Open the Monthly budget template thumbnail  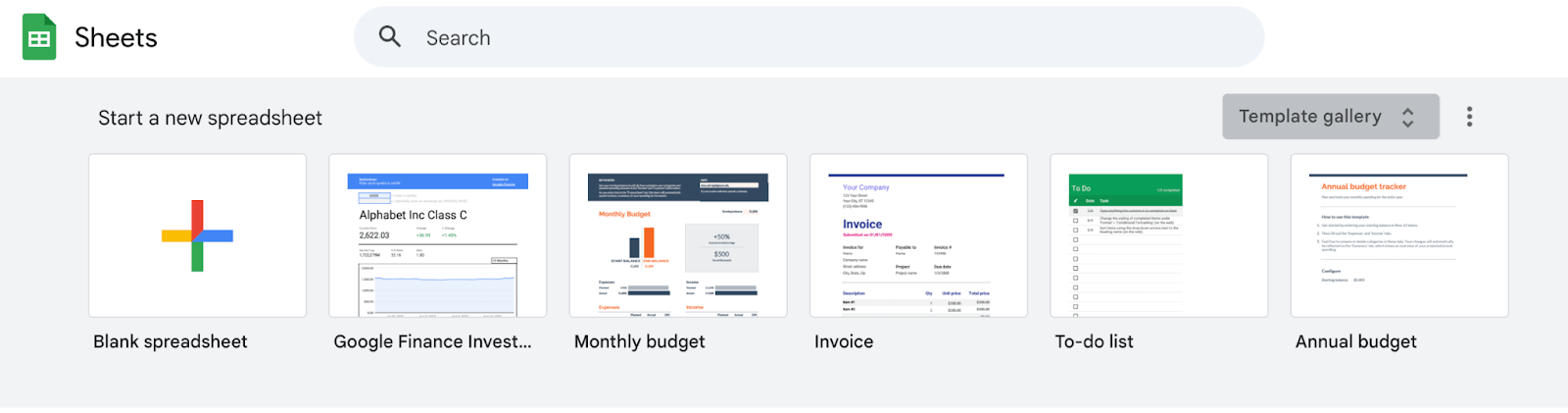point(678,235)
